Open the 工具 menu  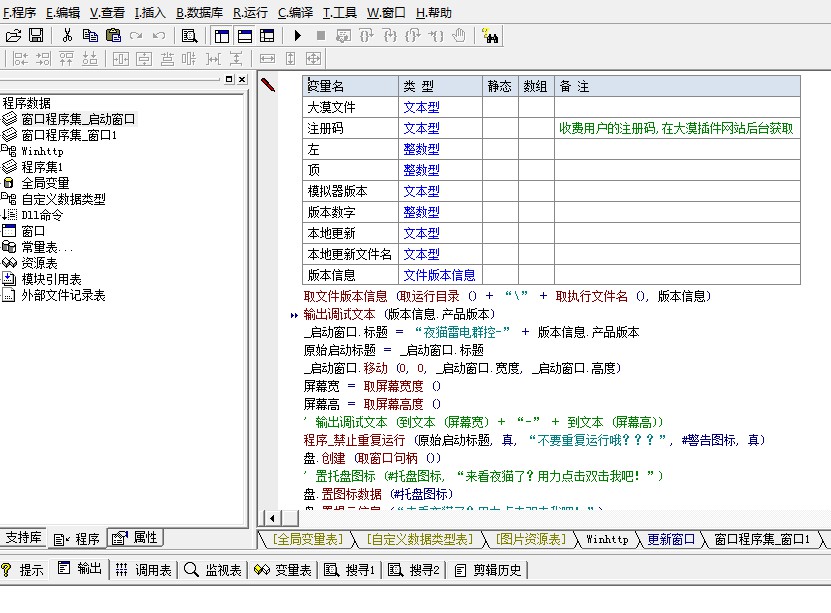pyautogui.click(x=339, y=13)
